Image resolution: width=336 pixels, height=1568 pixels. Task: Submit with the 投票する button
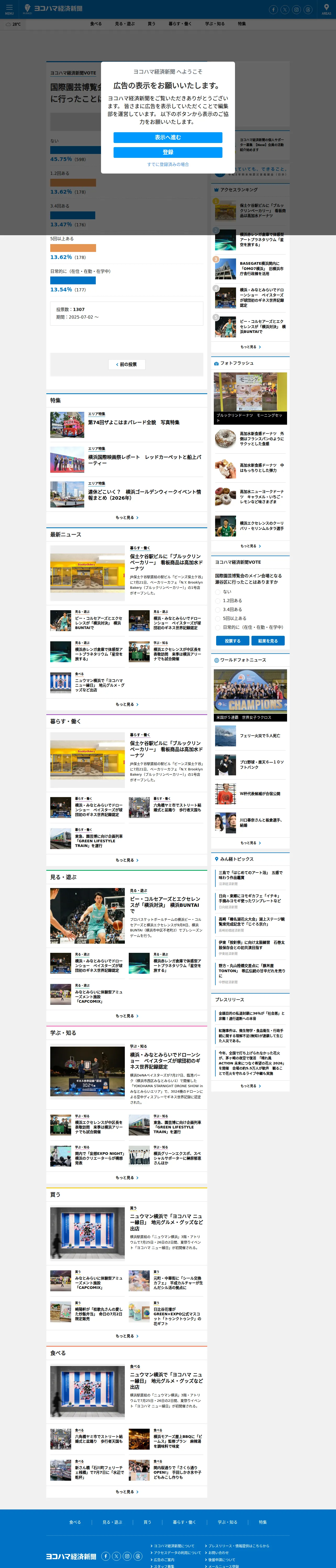coord(232,641)
